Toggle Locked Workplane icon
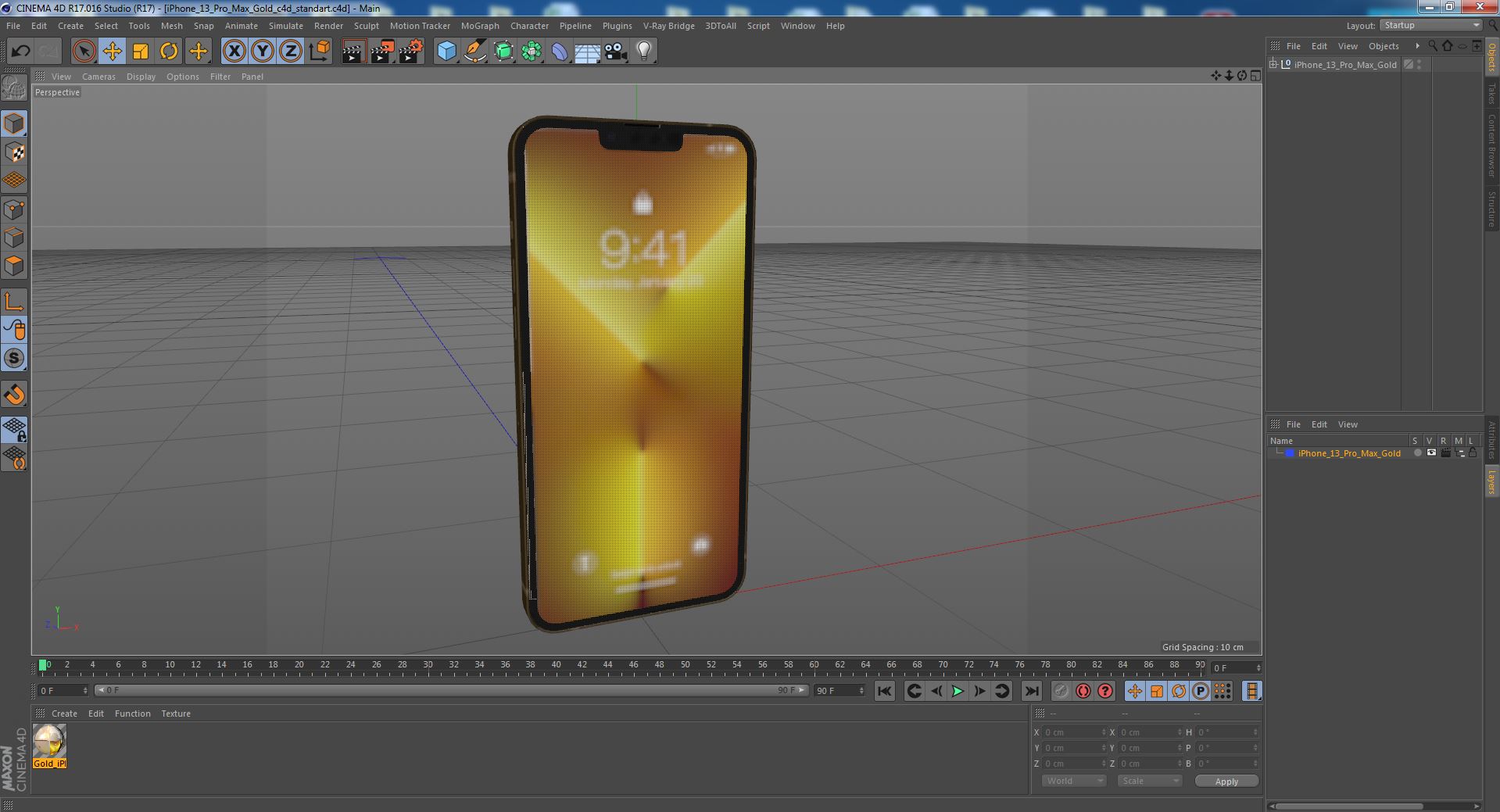1500x812 pixels. pyautogui.click(x=14, y=429)
